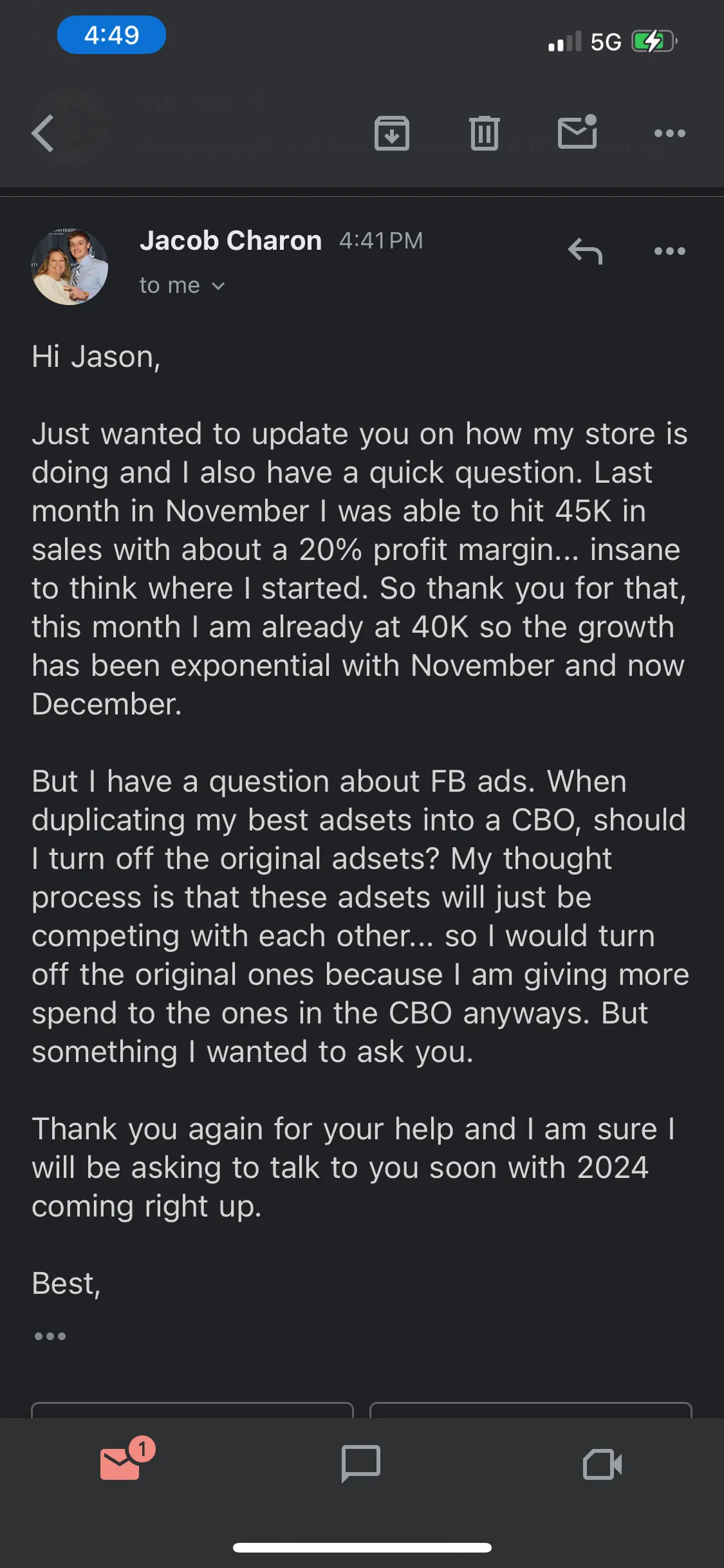The width and height of the screenshot is (724, 1568).
Task: Tap the sender name Jacob Charon
Action: coord(230,241)
